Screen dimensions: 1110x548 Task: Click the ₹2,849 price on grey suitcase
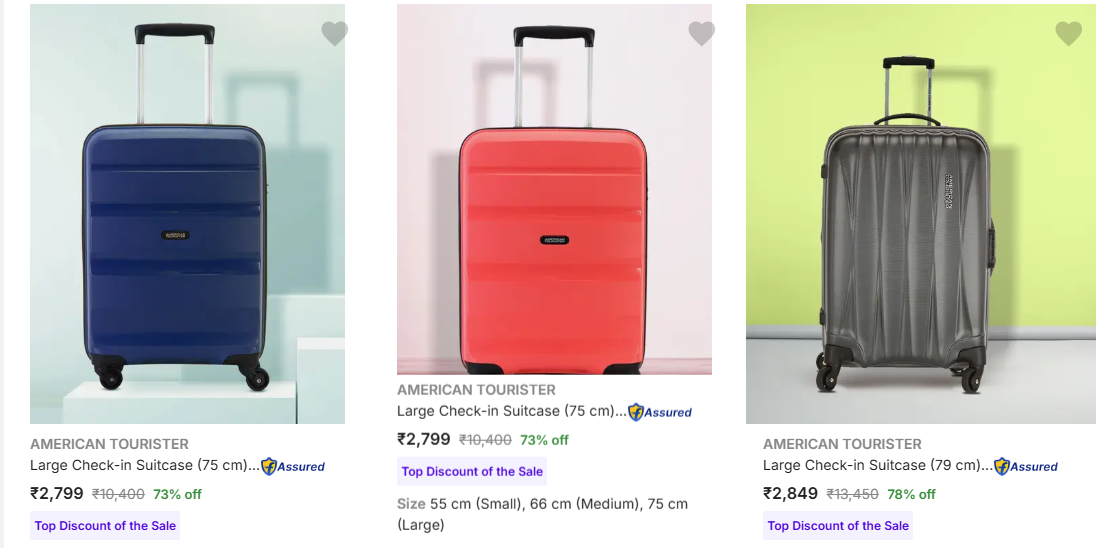pyautogui.click(x=790, y=494)
